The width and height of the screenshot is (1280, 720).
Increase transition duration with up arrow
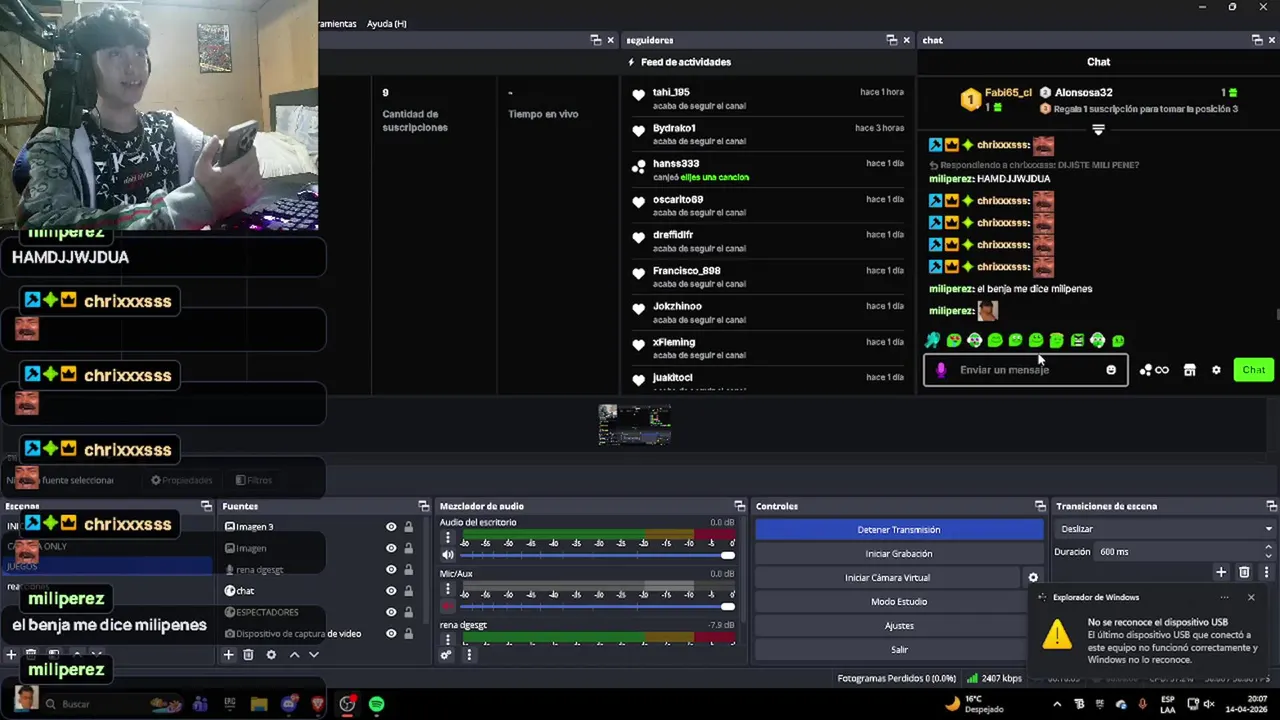coord(1268,547)
